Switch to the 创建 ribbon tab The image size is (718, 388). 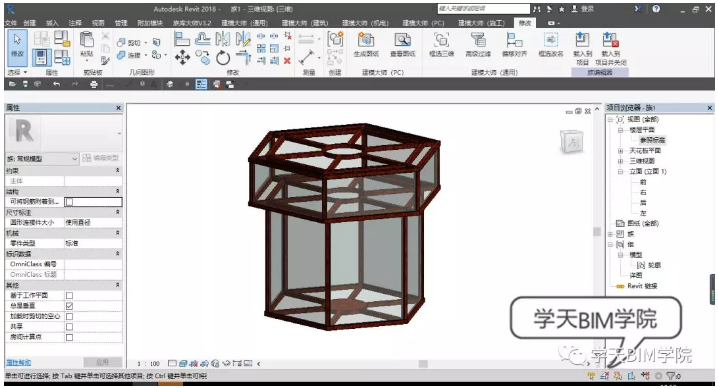coord(30,23)
